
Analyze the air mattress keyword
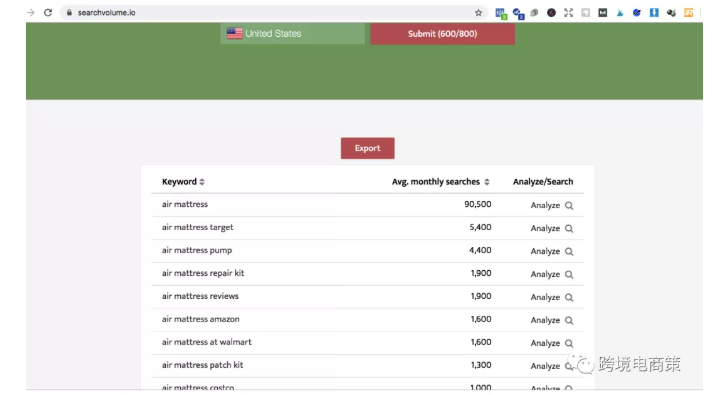point(545,206)
